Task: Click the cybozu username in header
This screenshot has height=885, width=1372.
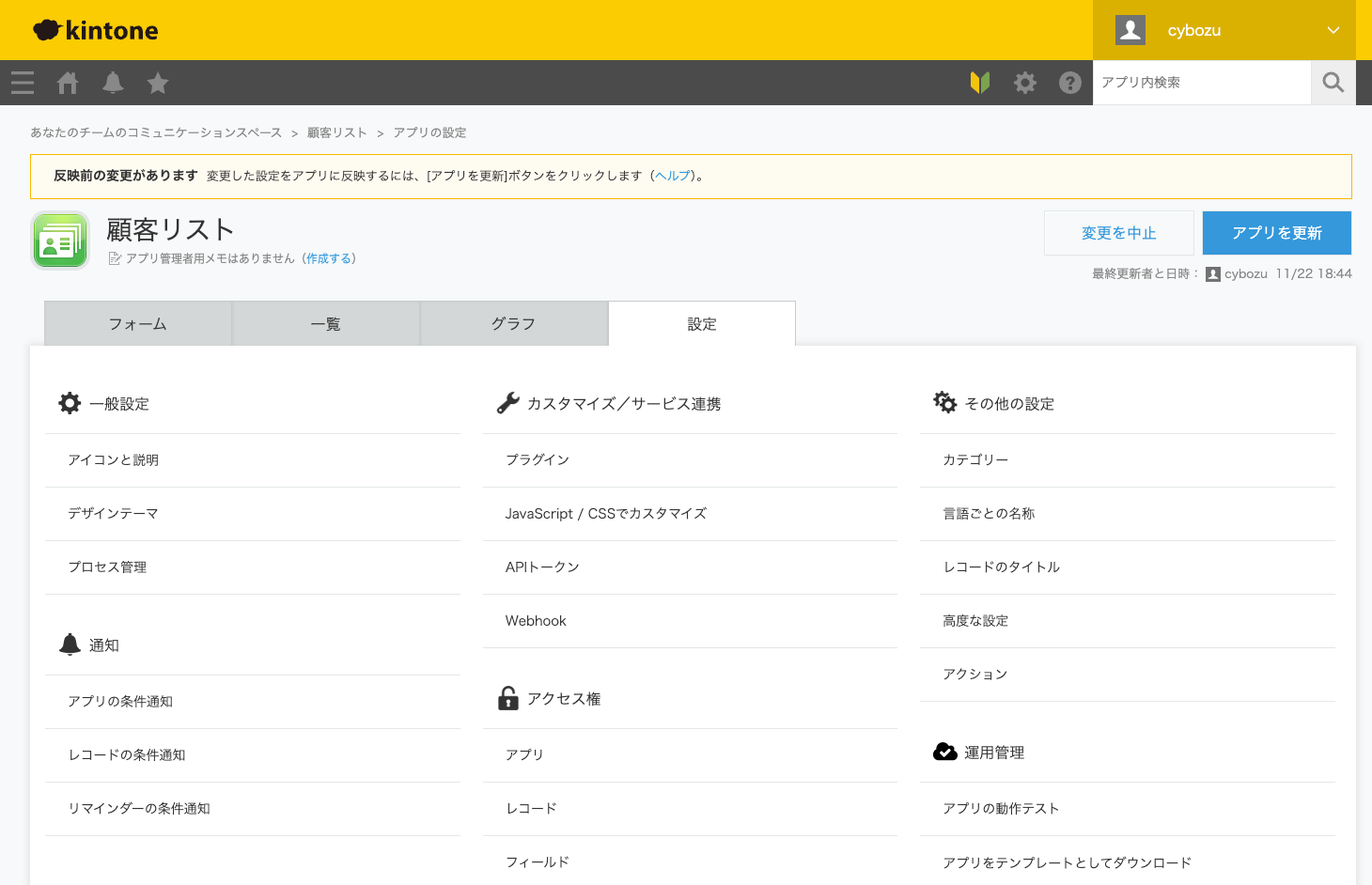Action: 1194,30
